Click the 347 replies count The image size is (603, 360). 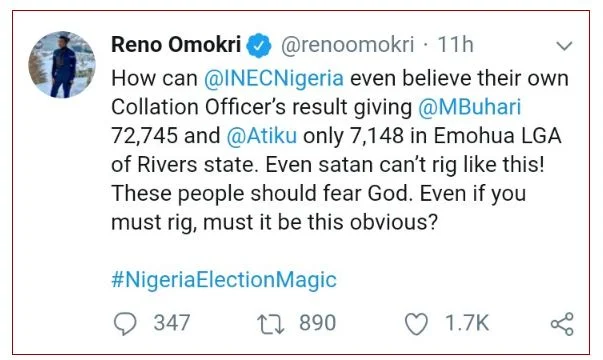coord(172,323)
